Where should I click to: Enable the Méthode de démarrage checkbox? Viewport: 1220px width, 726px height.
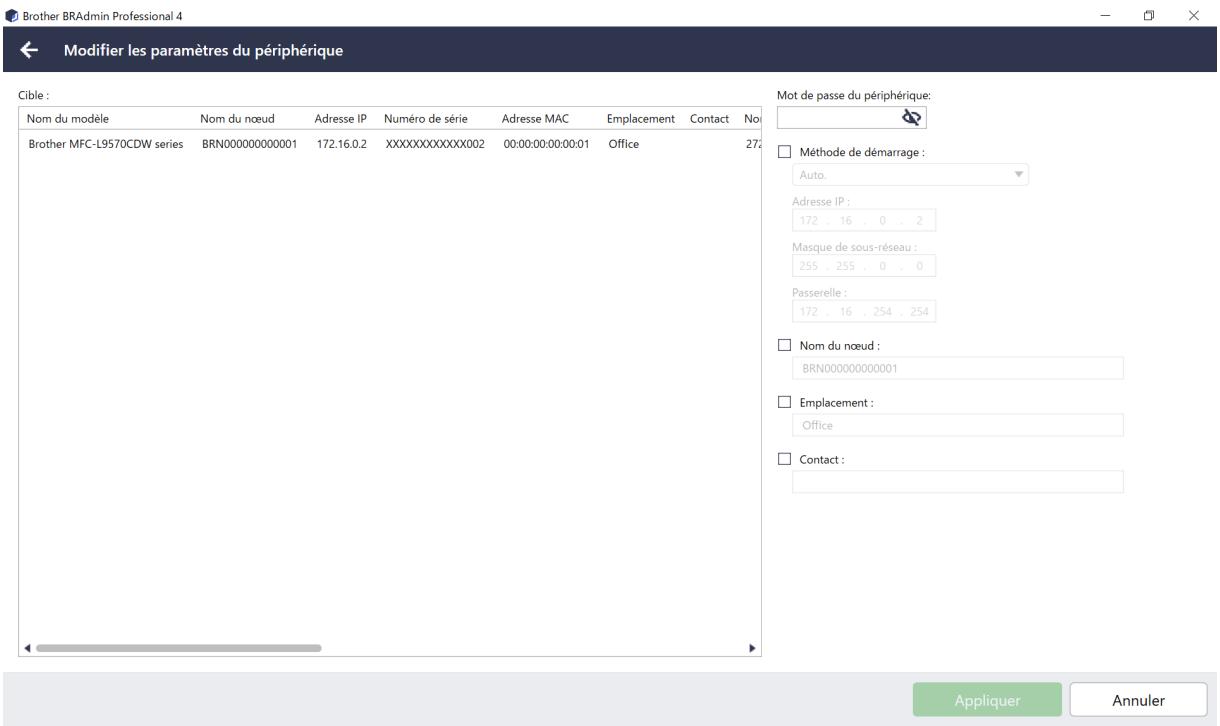[x=784, y=152]
